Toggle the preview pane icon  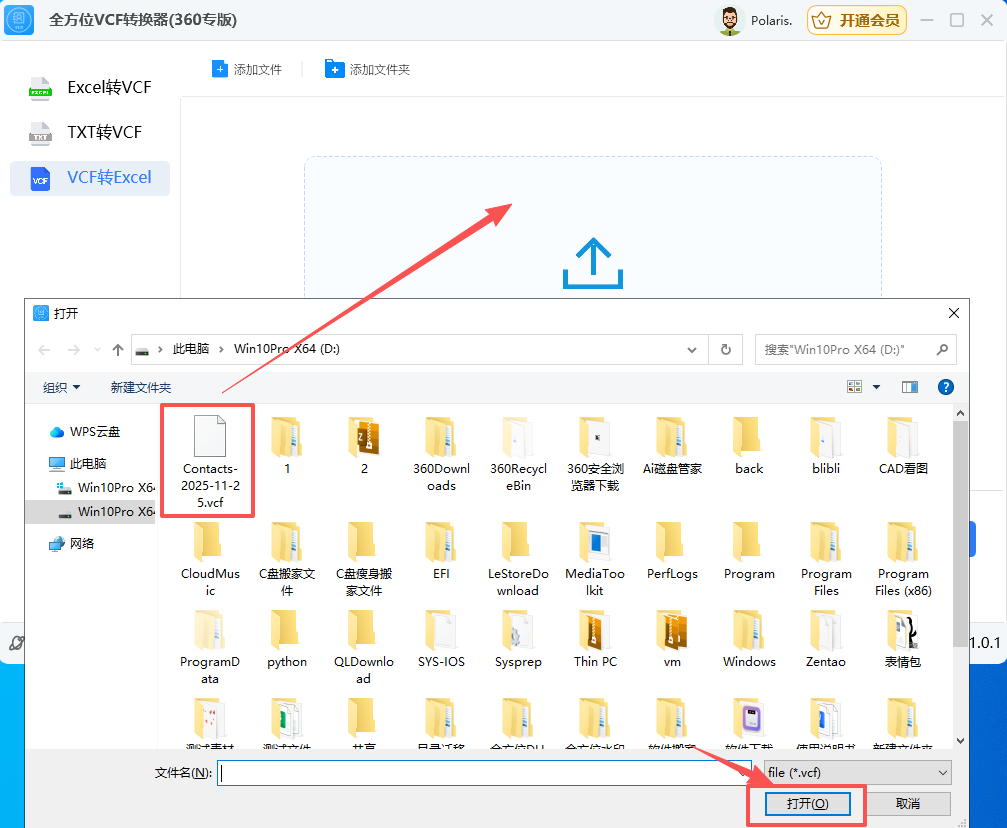point(909,387)
